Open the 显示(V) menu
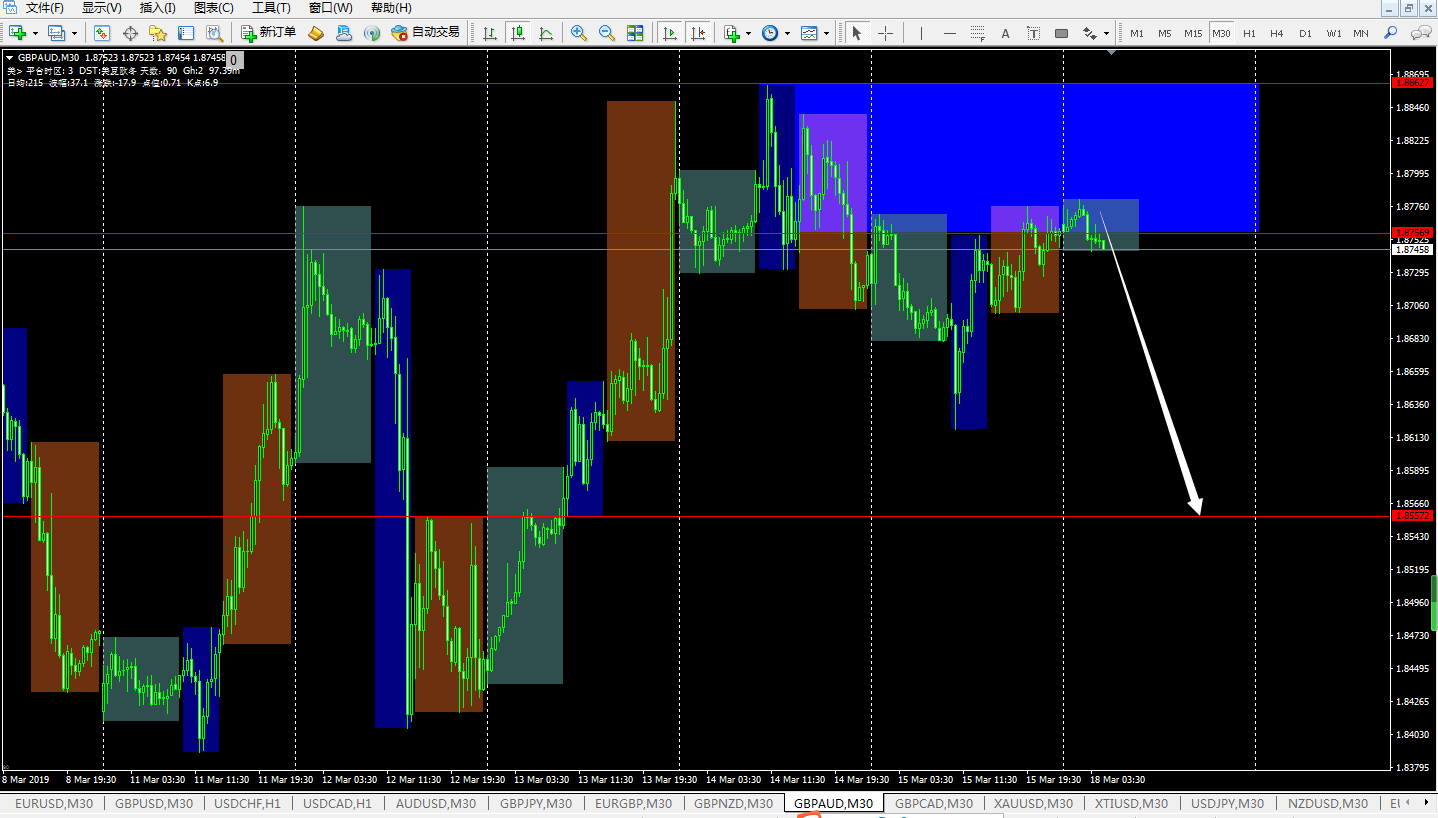This screenshot has height=818, width=1438. coord(102,8)
